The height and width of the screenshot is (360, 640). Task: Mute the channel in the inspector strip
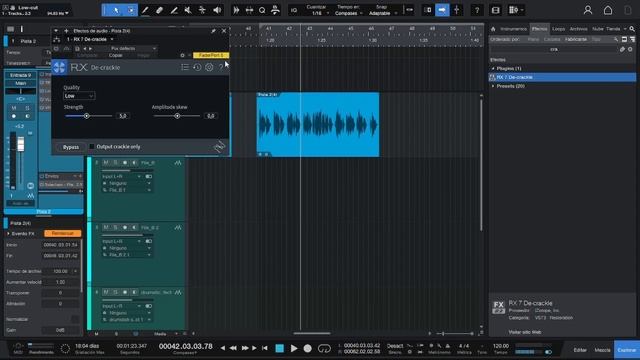click(x=14, y=108)
